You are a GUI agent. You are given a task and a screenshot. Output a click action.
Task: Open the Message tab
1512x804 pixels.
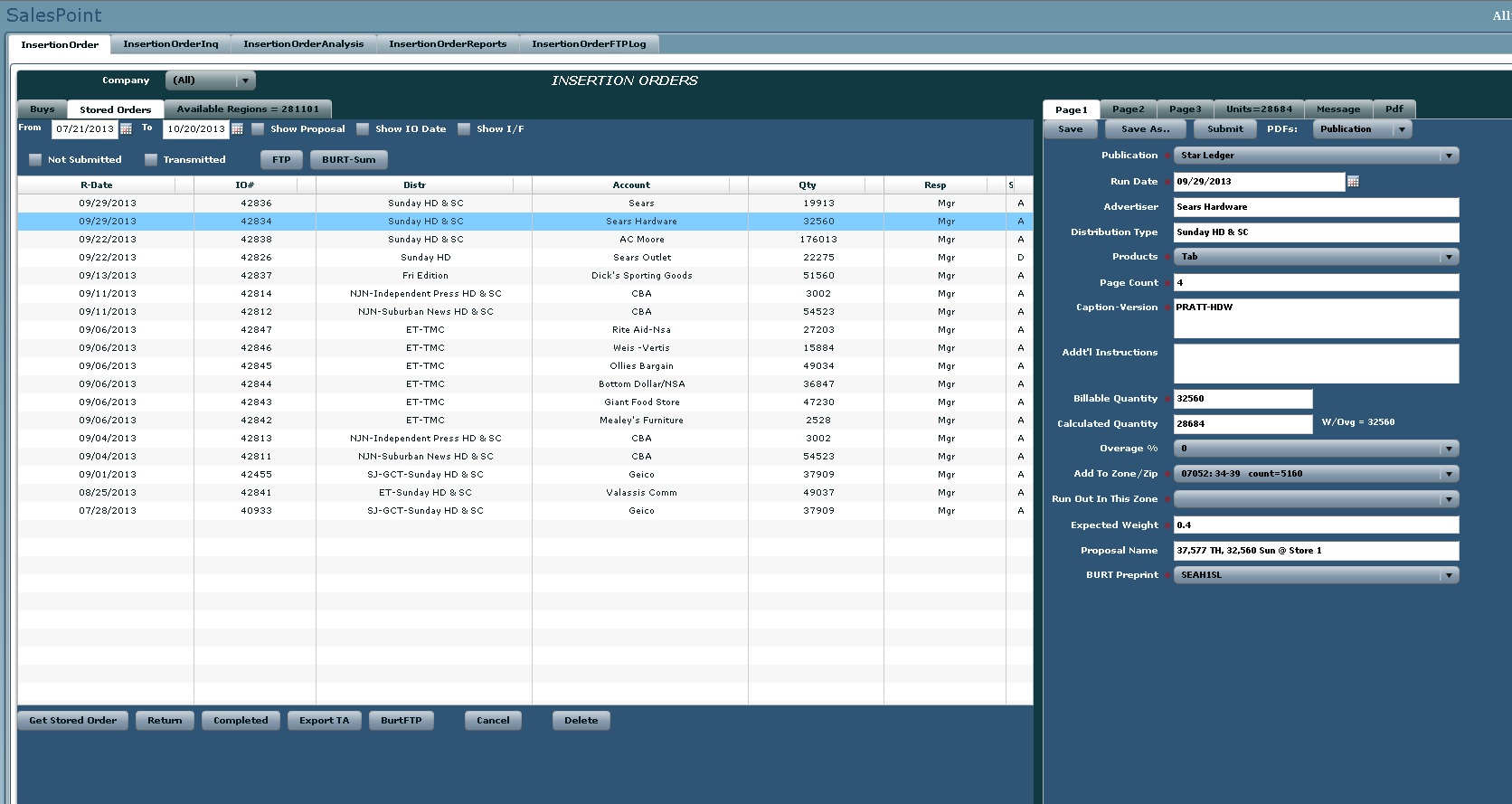point(1338,109)
